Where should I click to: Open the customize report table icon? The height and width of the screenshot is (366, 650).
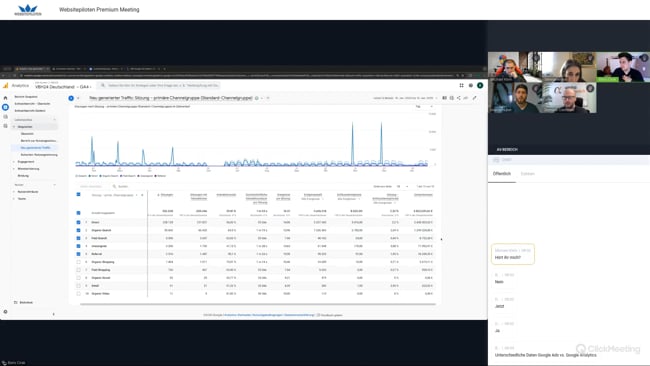click(x=451, y=98)
